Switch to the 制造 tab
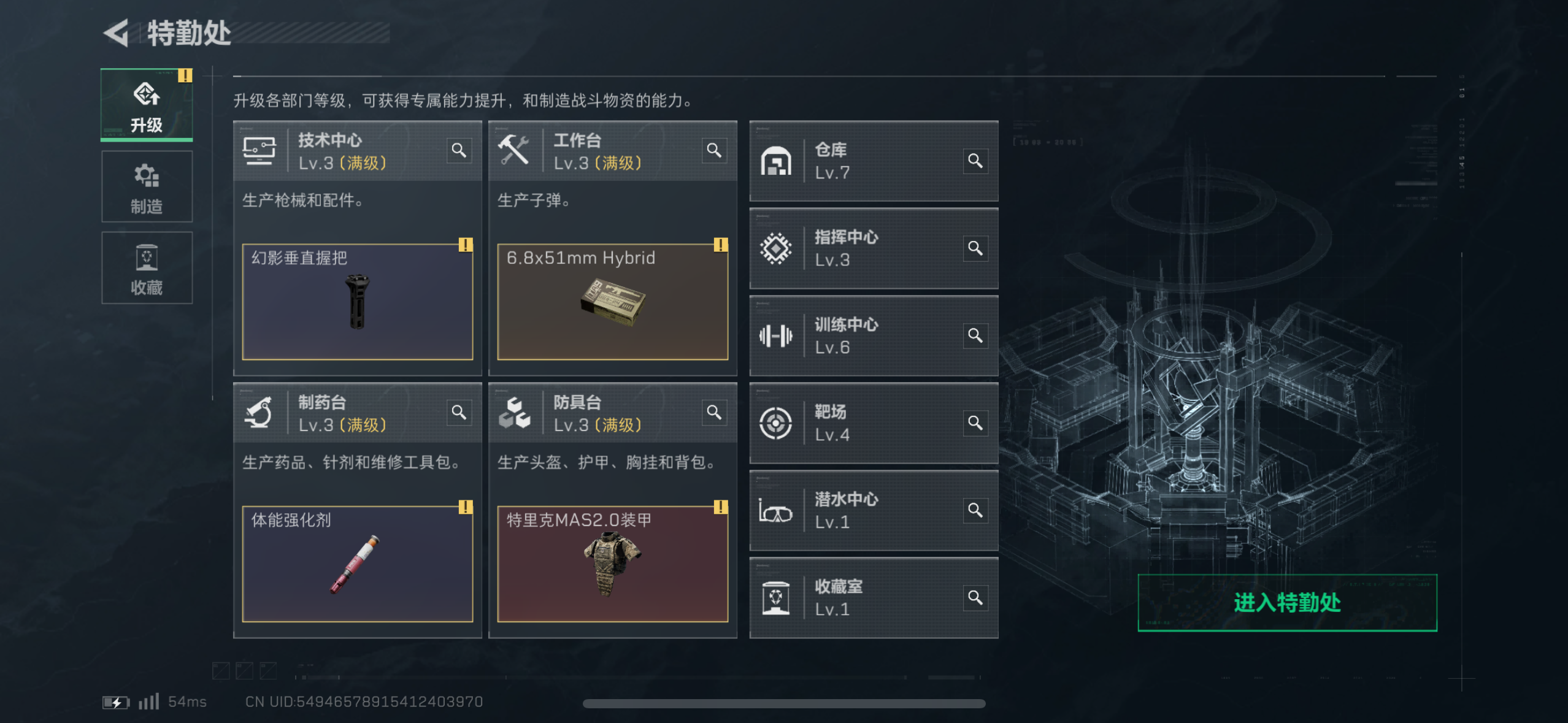 pos(147,187)
